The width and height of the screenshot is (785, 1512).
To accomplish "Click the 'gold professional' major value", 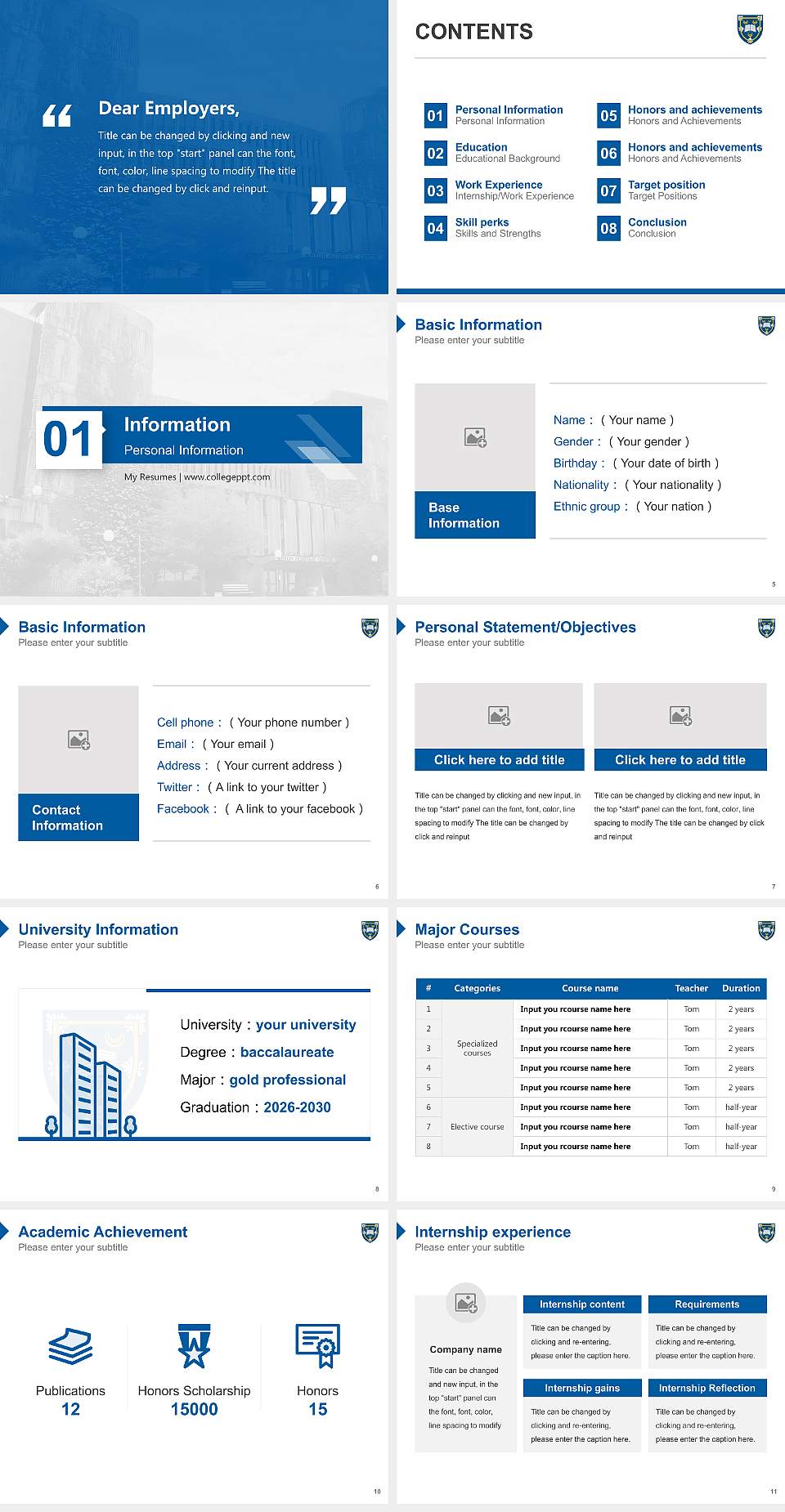I will click(288, 1080).
